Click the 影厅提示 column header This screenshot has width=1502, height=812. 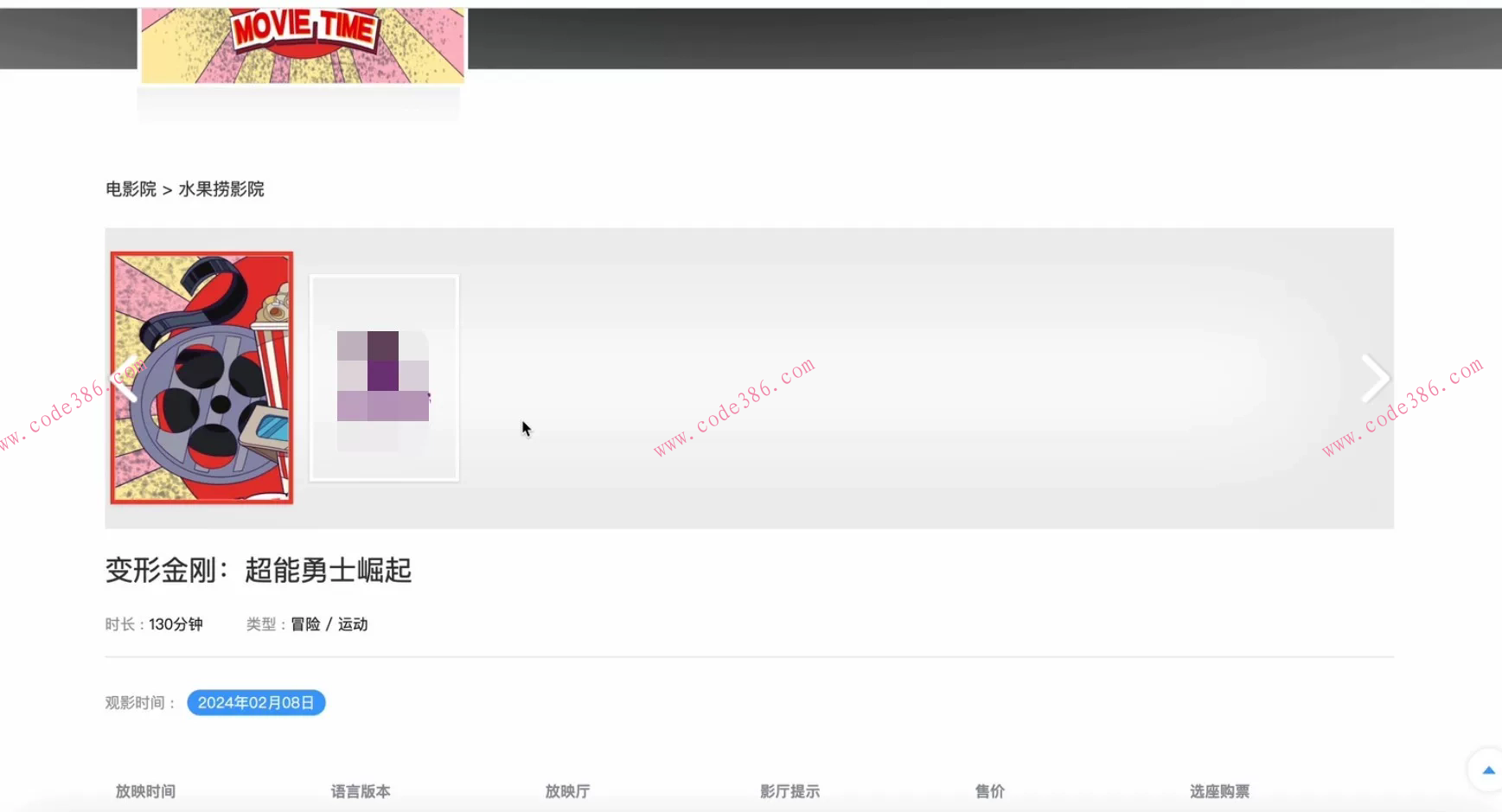click(x=789, y=791)
